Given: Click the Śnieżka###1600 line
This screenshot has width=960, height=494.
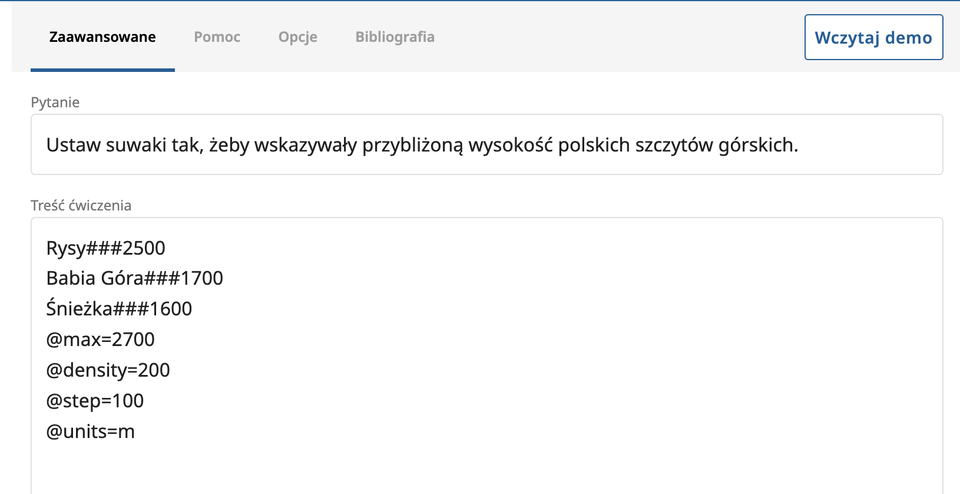Looking at the screenshot, I should (119, 309).
